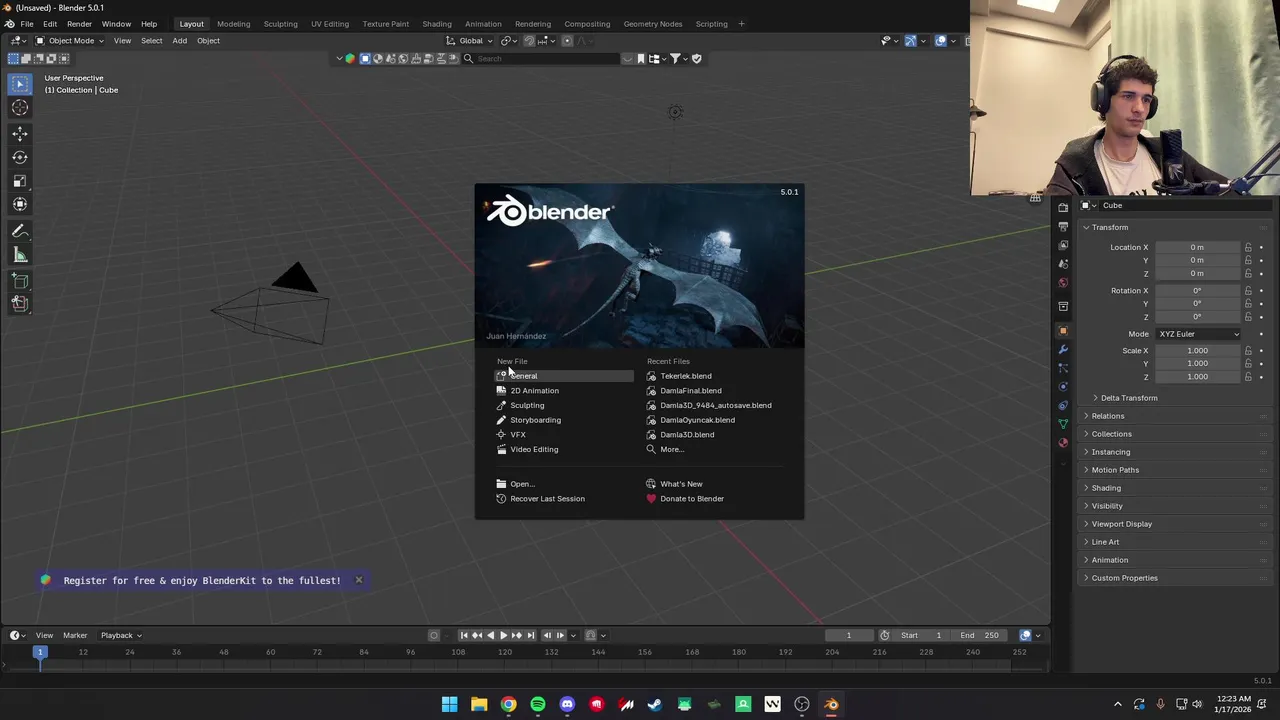This screenshot has height=720, width=1280.
Task: Collapse the Transform panel
Action: [1109, 227]
